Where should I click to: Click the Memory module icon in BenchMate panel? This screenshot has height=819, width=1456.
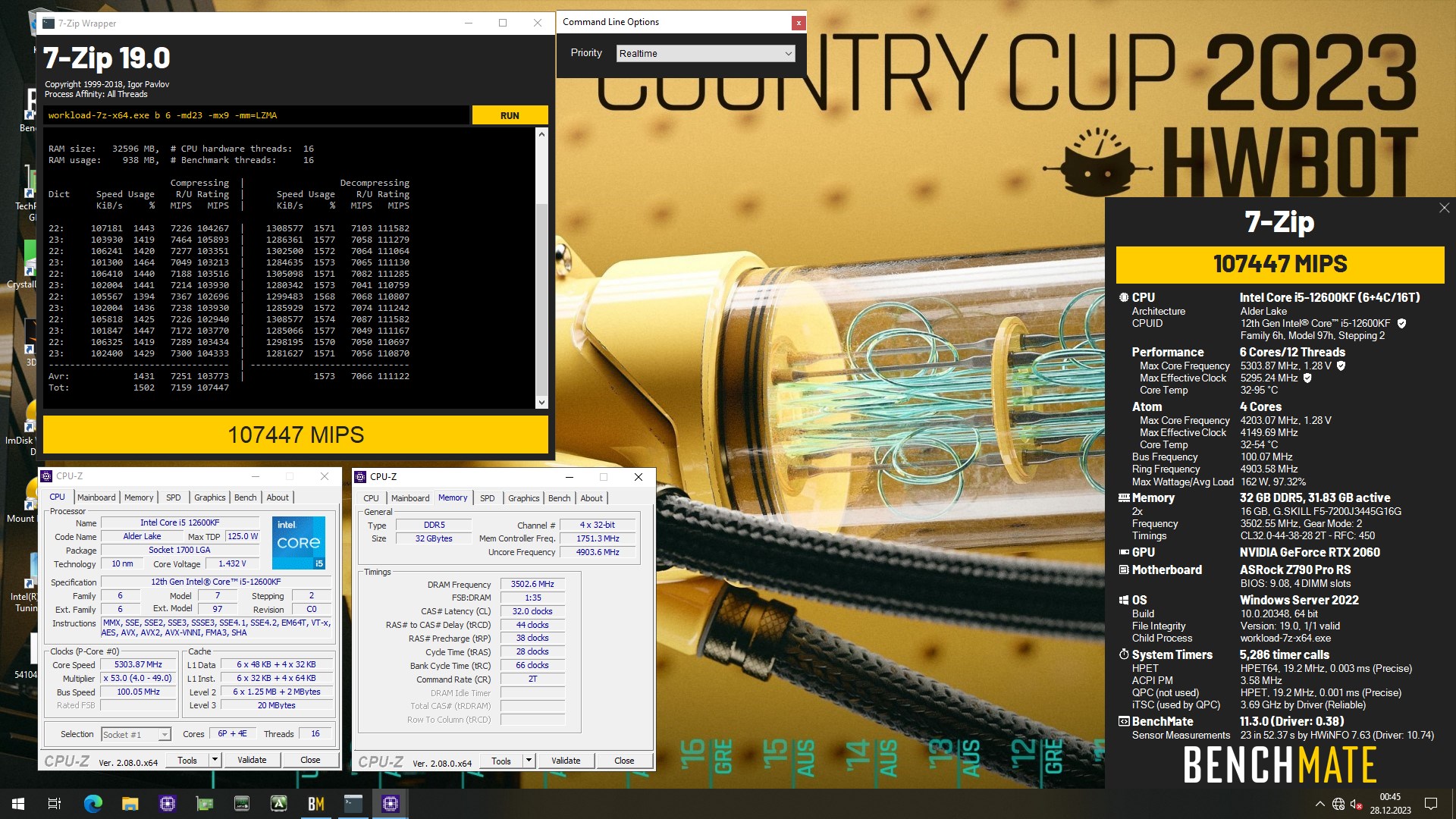(1124, 497)
